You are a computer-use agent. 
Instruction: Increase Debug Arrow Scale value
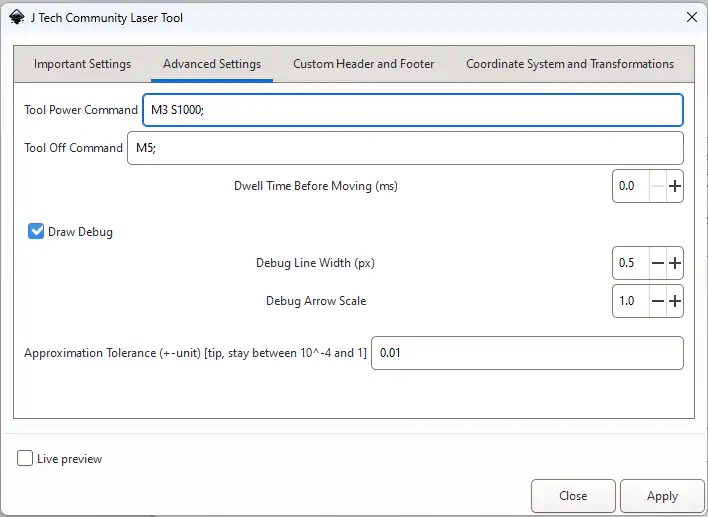(x=675, y=301)
